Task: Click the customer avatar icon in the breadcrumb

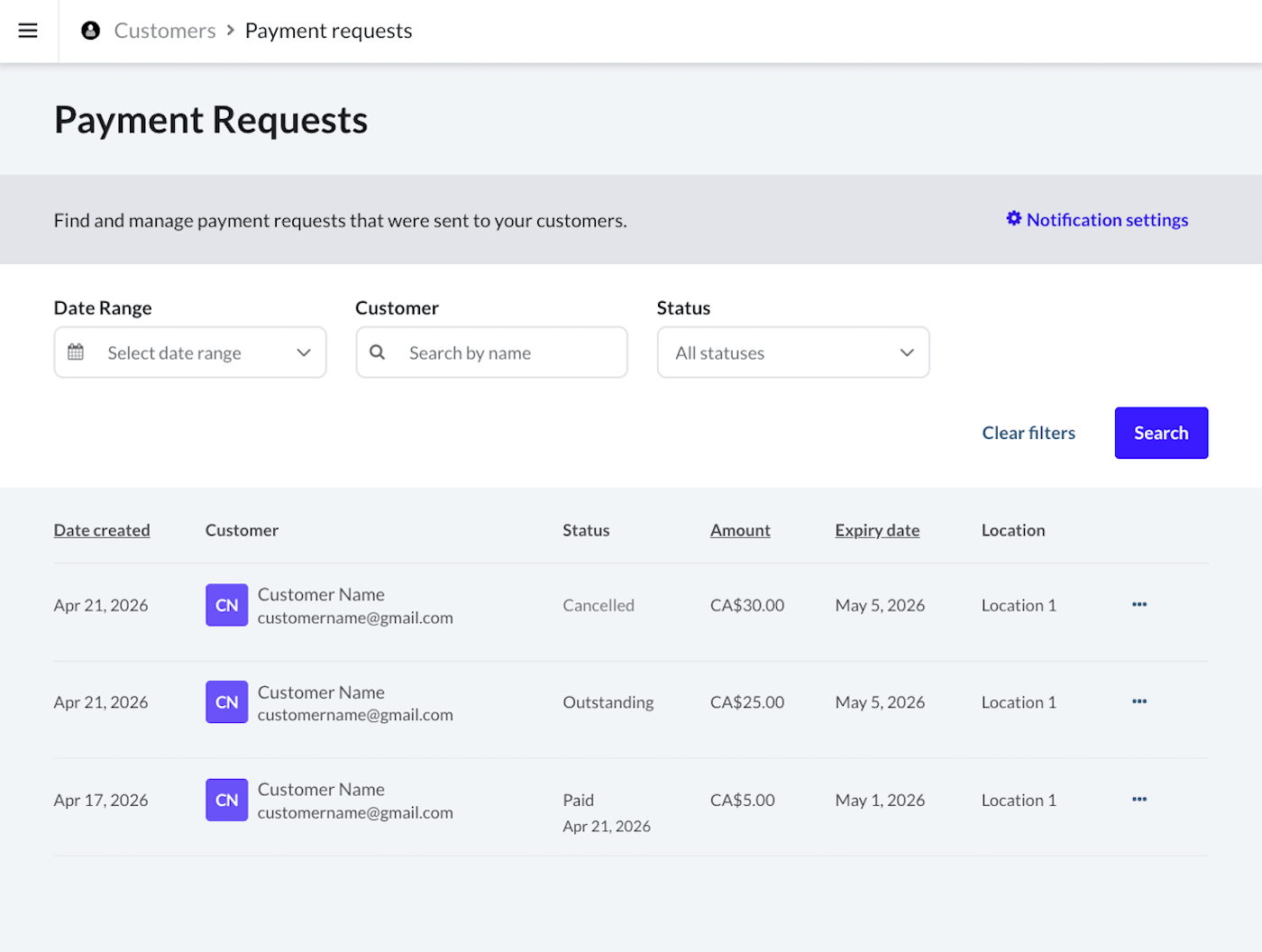Action: tap(89, 30)
